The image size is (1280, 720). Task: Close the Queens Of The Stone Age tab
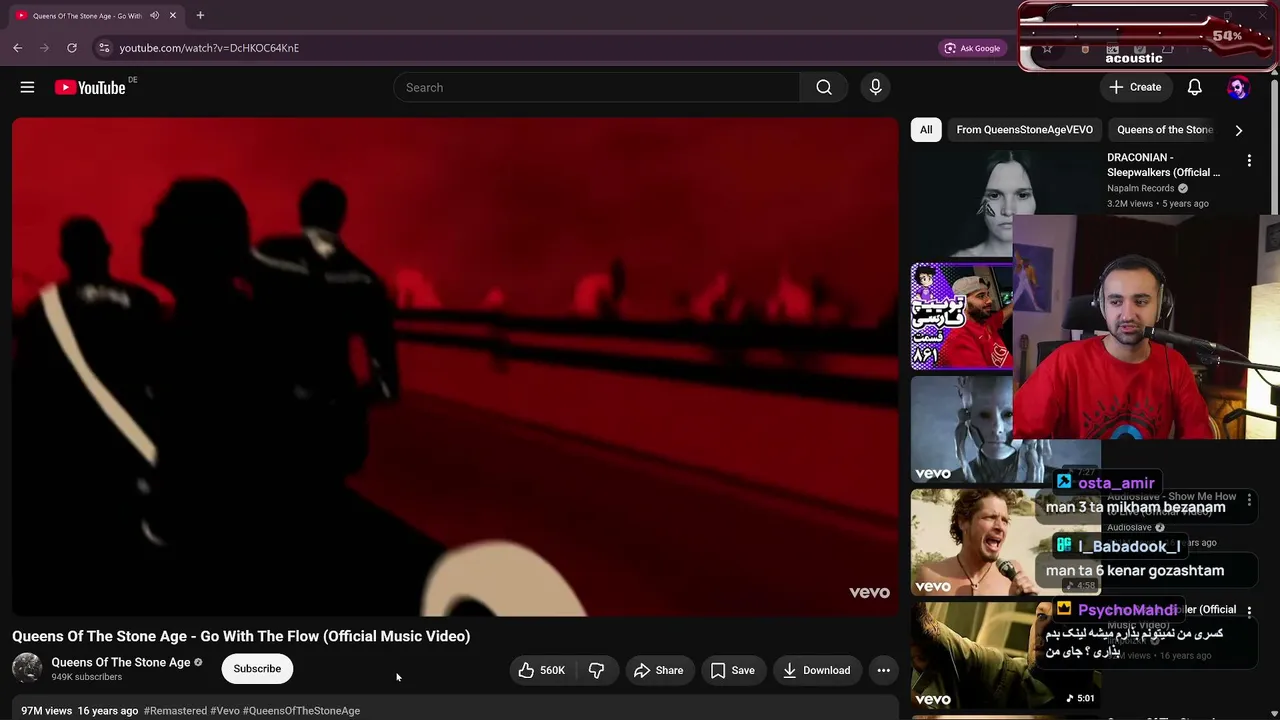tap(172, 15)
